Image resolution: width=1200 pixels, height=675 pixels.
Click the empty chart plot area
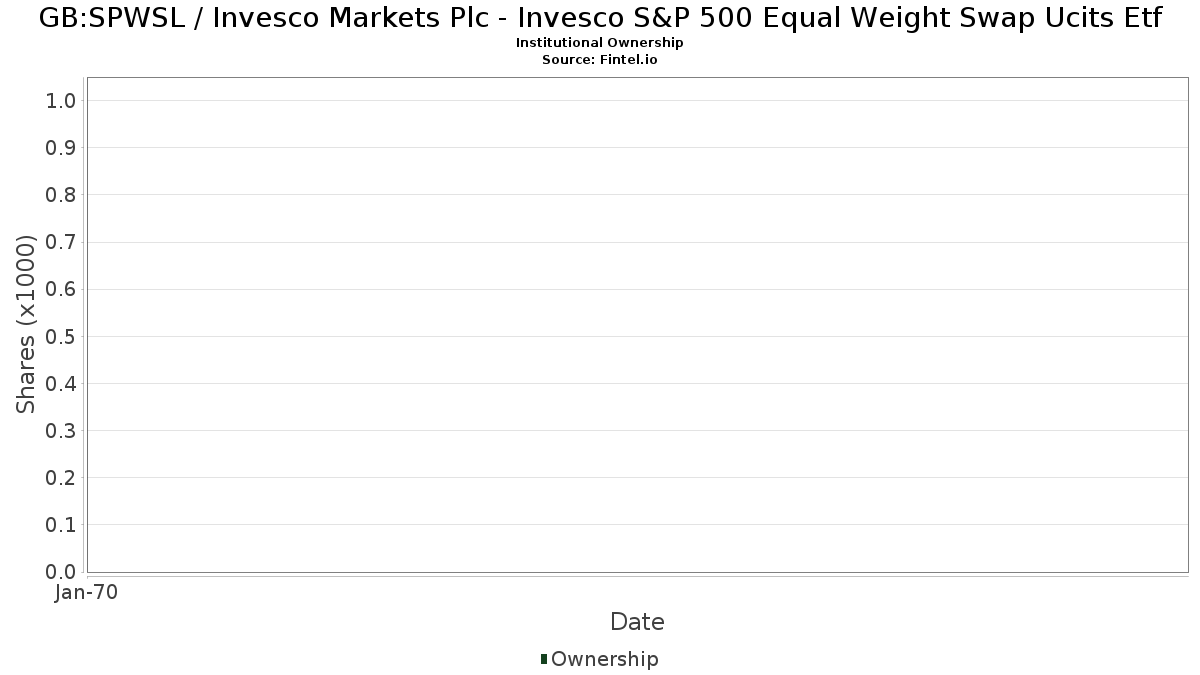click(x=637, y=324)
